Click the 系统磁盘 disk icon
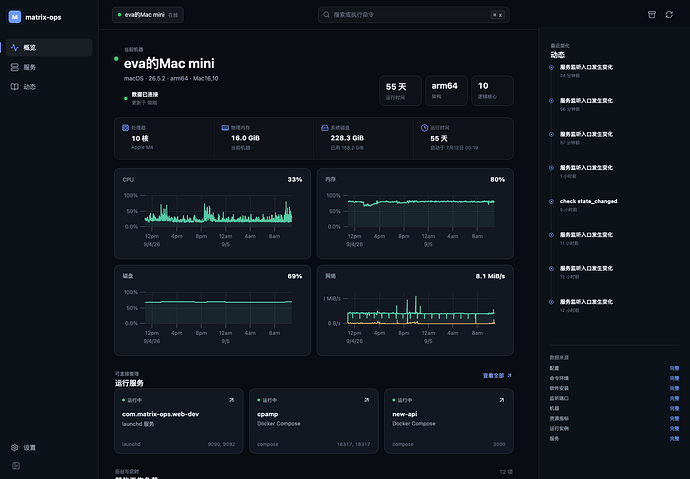Screen dimensions: 690x479 325,128
